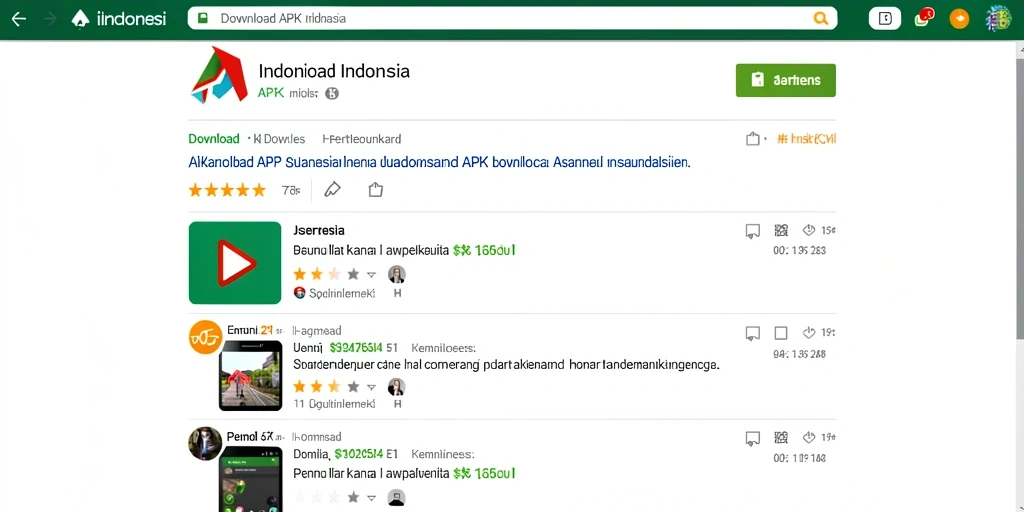Select the green Download tab
The image size is (1024, 512).
click(214, 138)
